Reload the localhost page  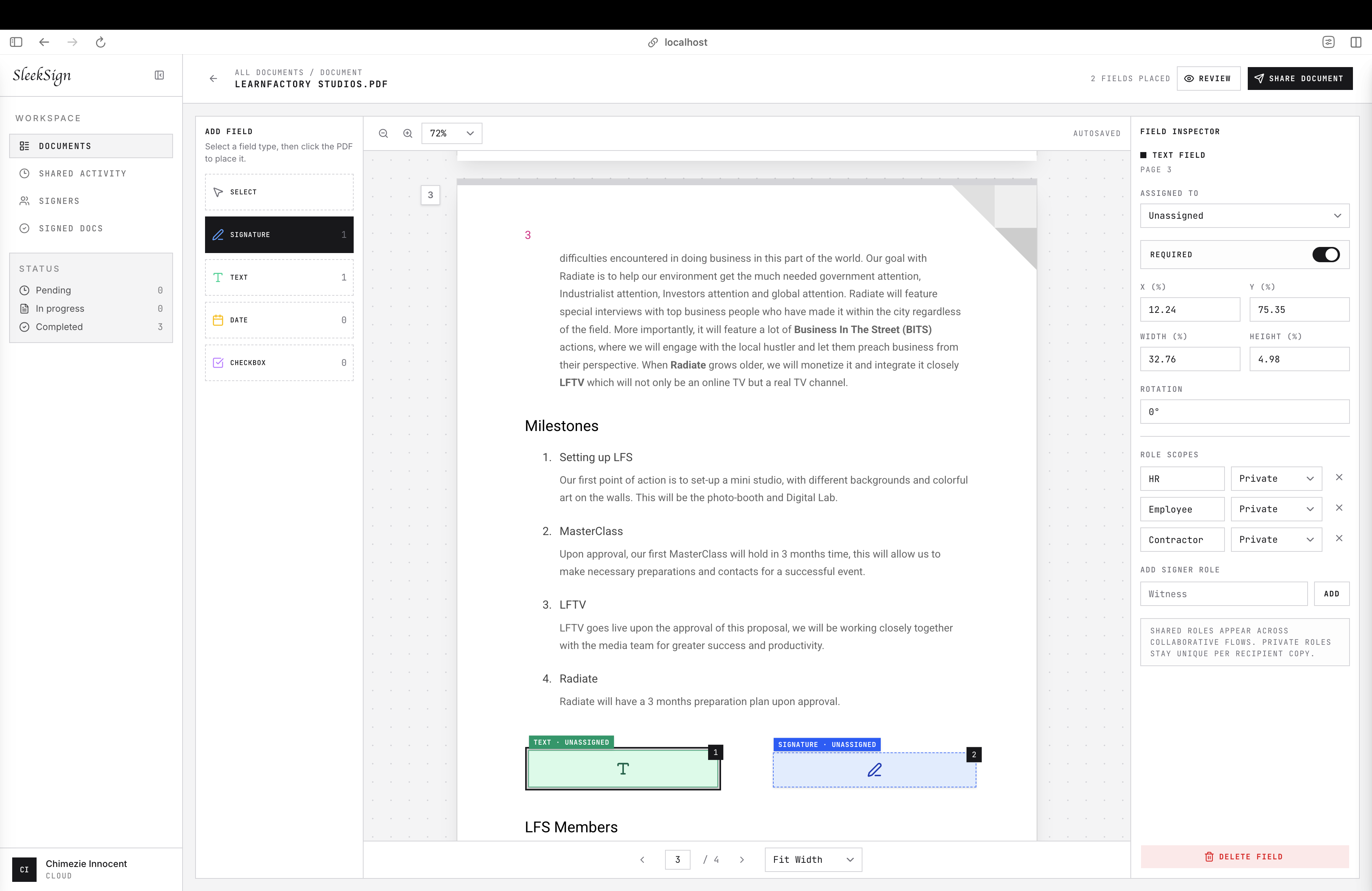100,42
